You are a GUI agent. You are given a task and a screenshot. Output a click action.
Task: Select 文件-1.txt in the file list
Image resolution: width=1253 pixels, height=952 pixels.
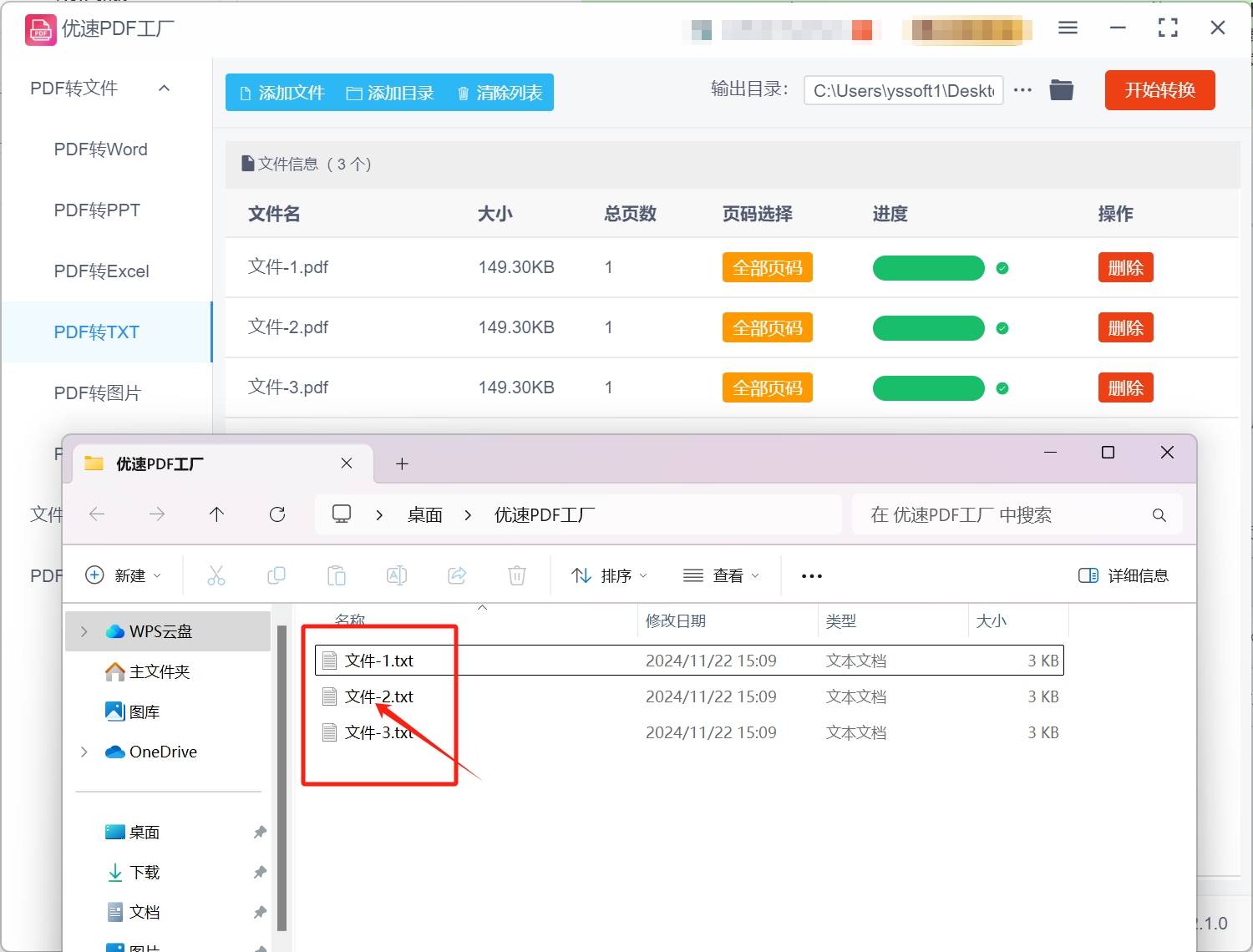point(689,661)
